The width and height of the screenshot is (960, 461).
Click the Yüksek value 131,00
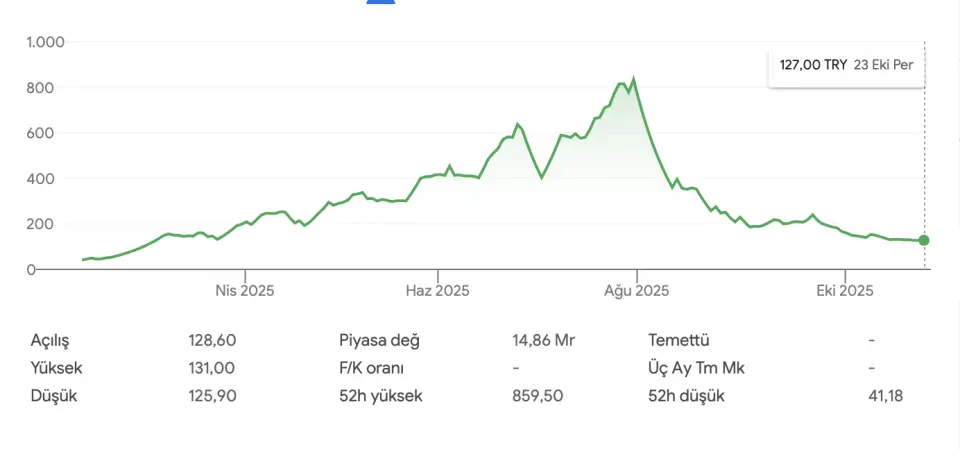[212, 368]
